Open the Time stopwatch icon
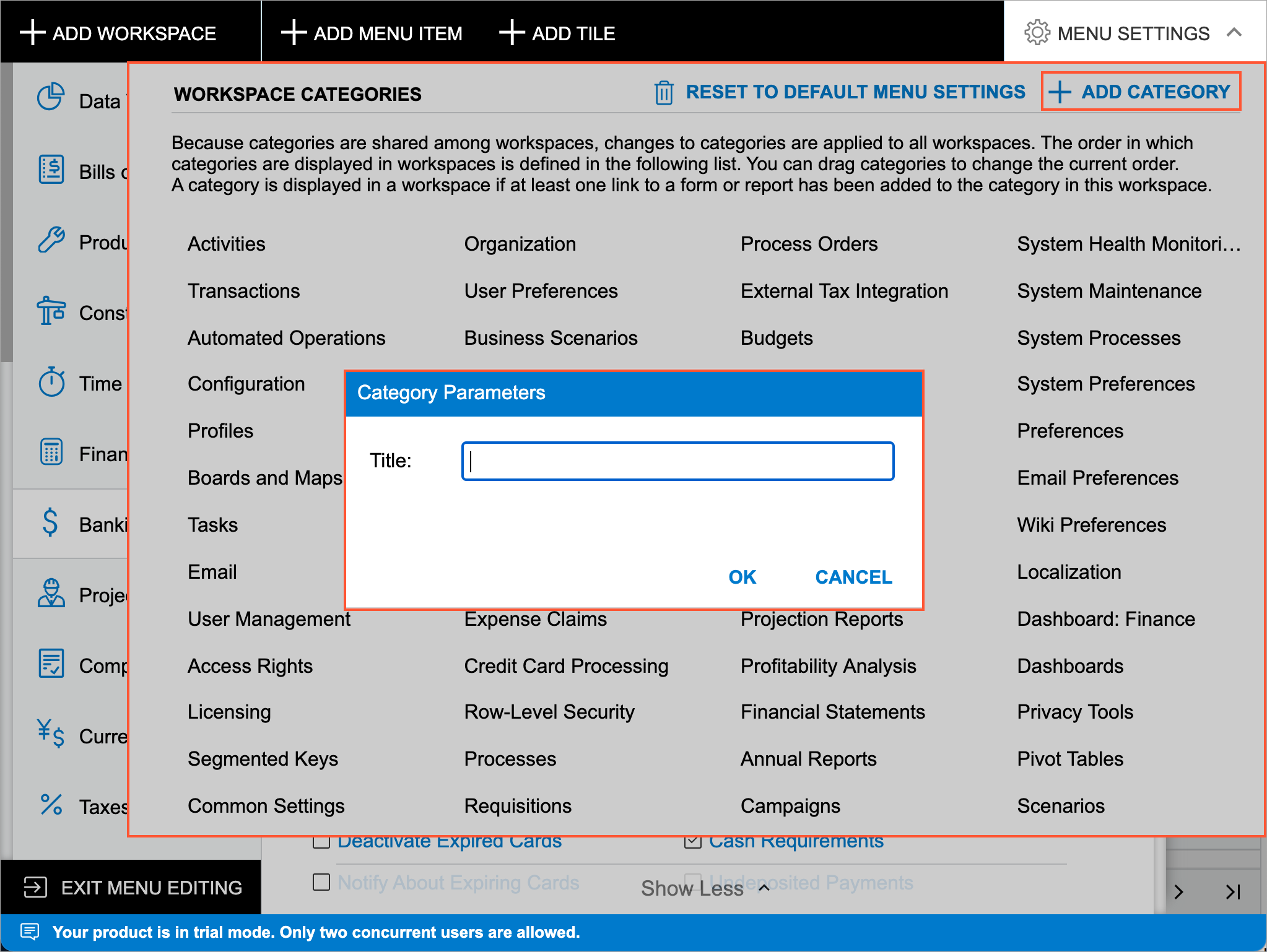Screen dimensions: 1267x952 coord(51,382)
